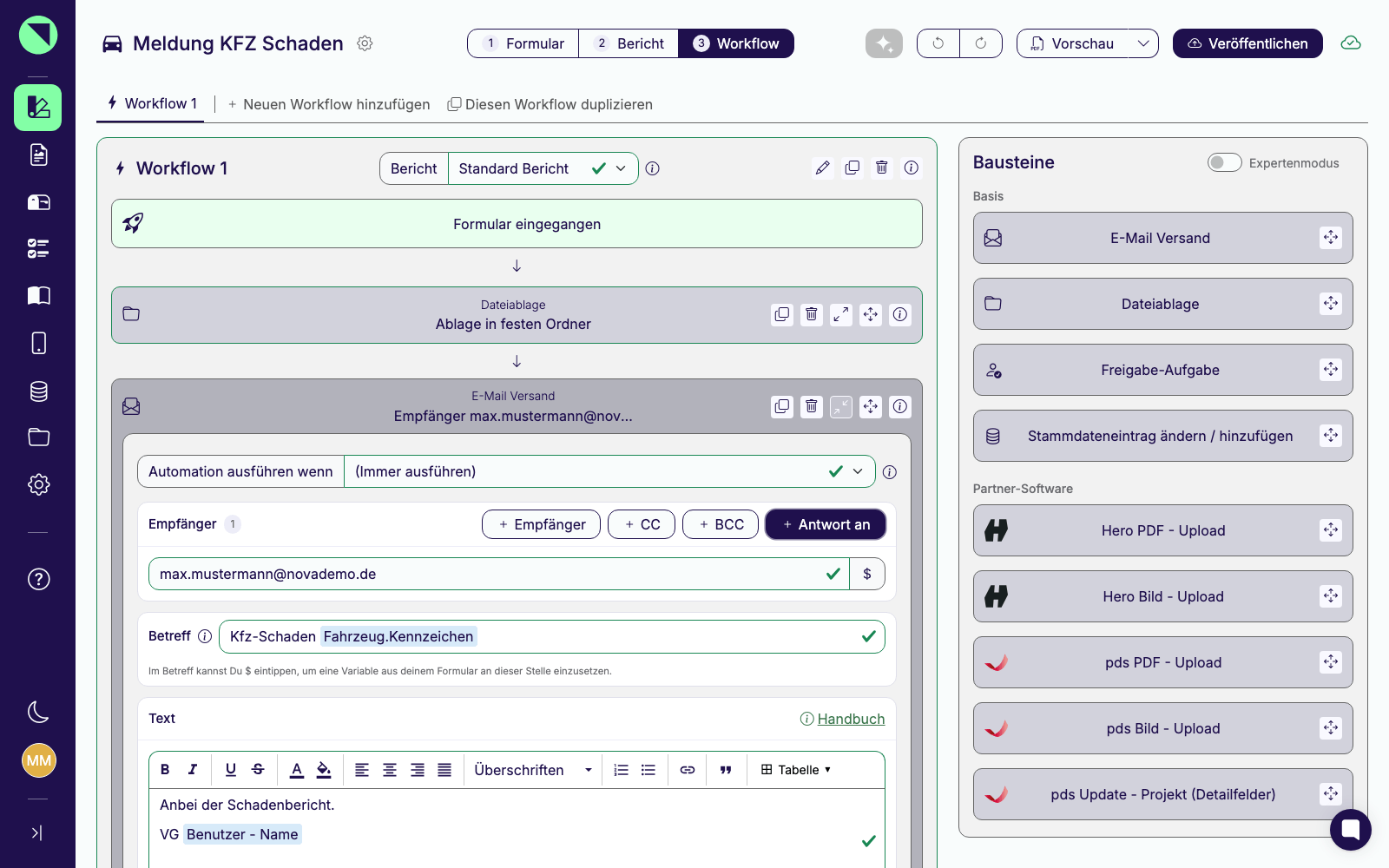The width and height of the screenshot is (1389, 868).
Task: Show info for Dateiablage block
Action: [x=900, y=314]
